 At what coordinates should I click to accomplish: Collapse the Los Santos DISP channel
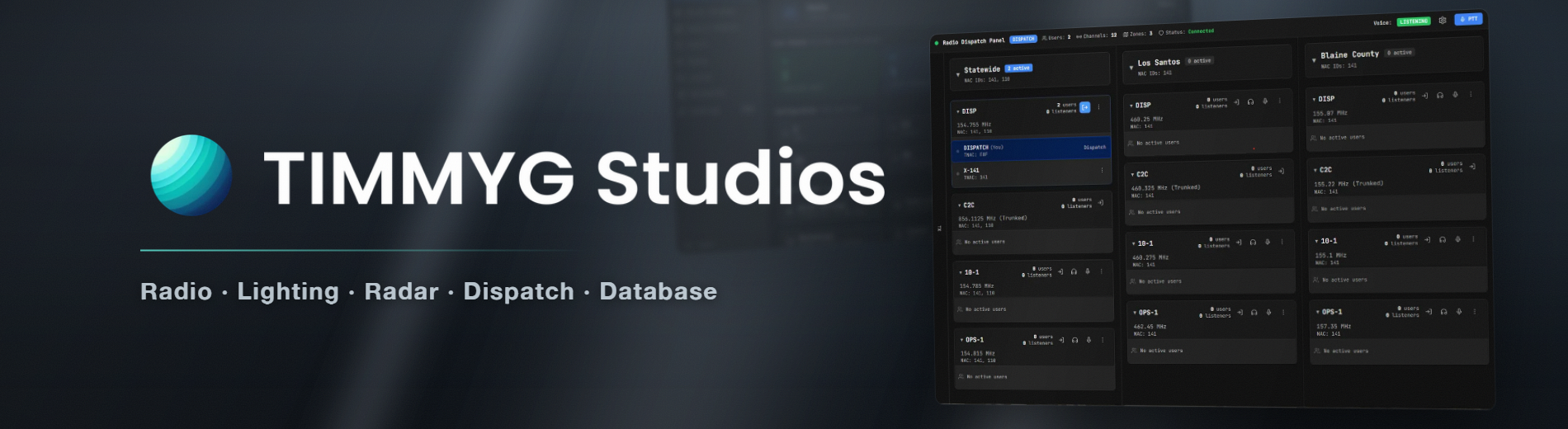click(1131, 106)
